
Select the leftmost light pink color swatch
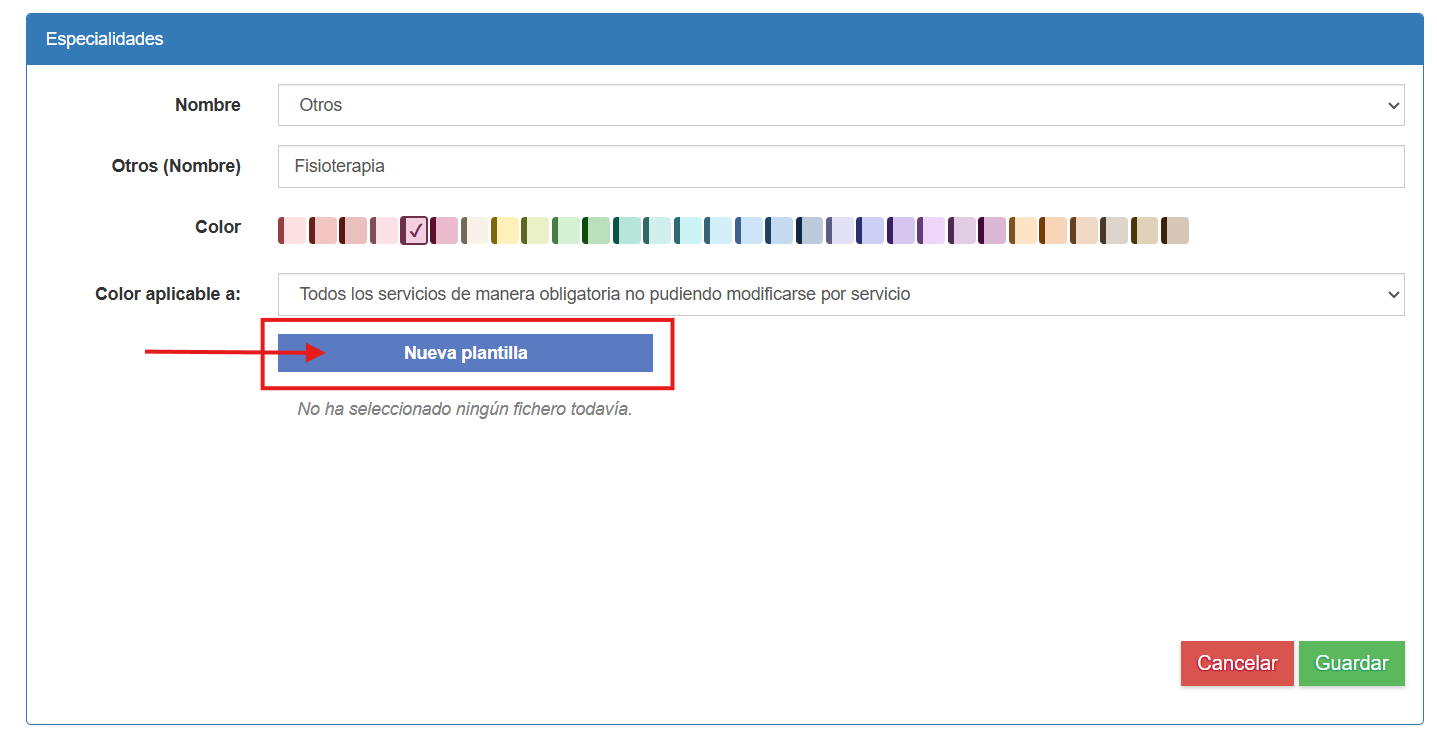292,230
